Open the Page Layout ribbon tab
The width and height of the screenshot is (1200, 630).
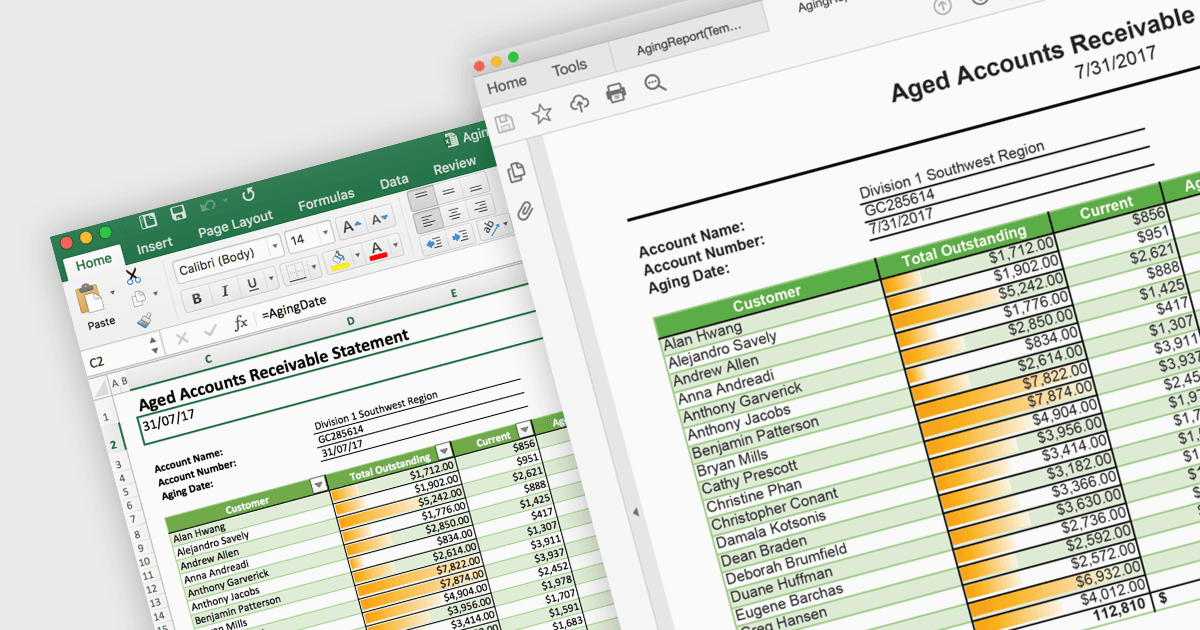click(x=235, y=223)
